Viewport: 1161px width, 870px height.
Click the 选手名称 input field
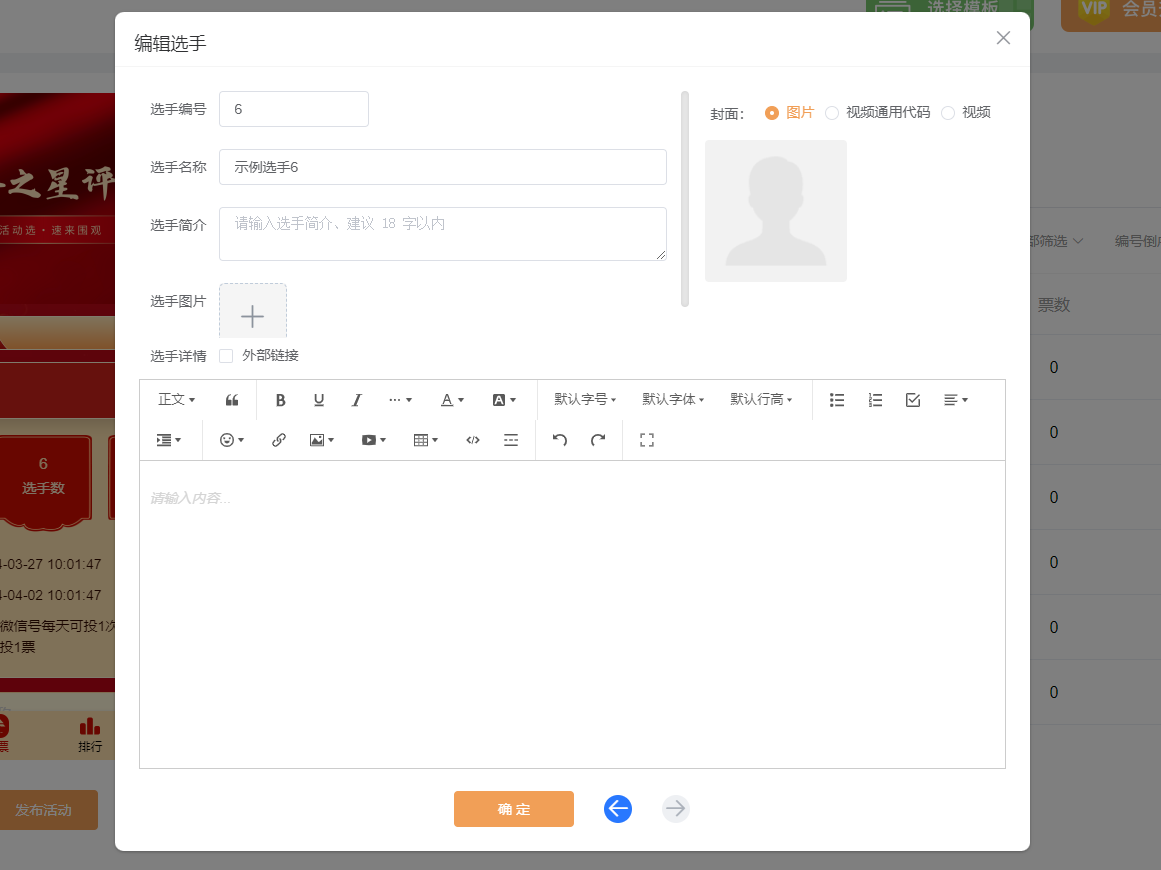442,167
